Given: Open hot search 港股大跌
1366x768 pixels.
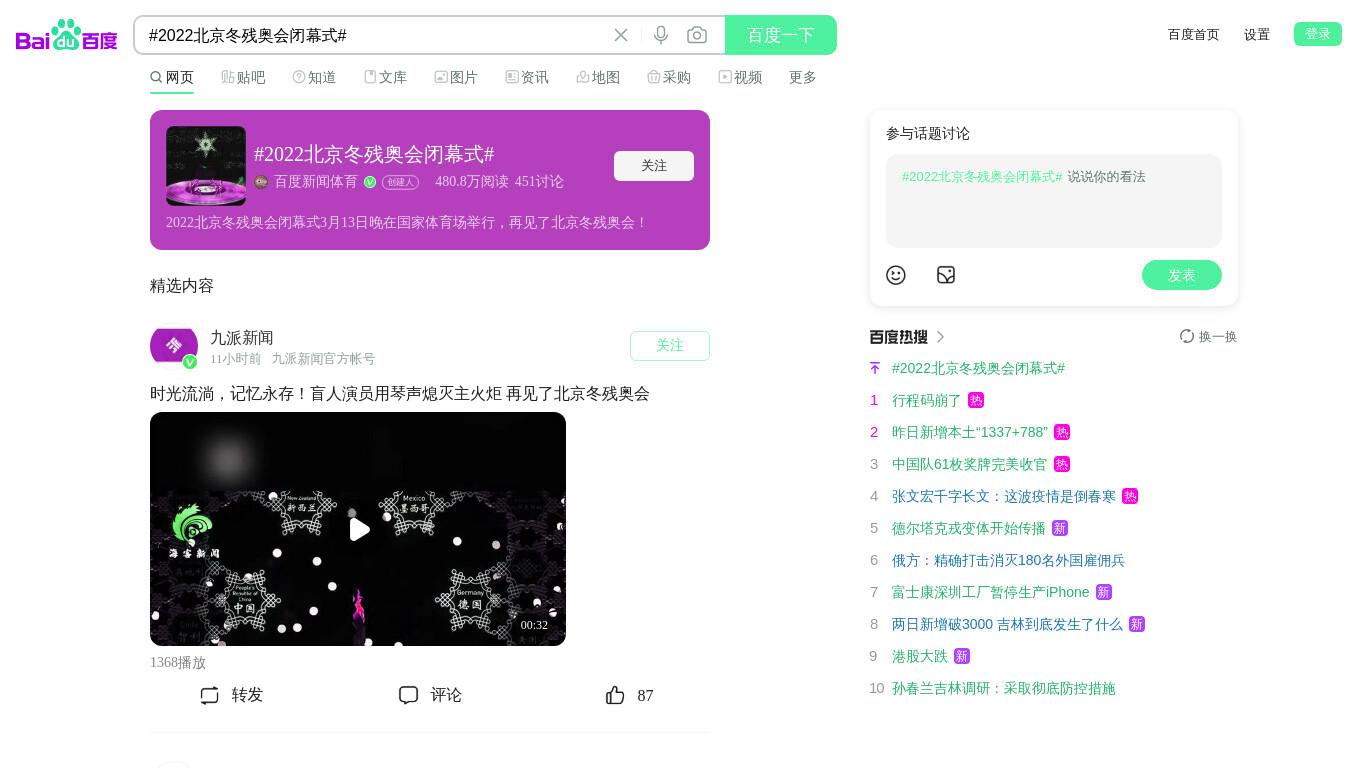Looking at the screenshot, I should [x=920, y=656].
